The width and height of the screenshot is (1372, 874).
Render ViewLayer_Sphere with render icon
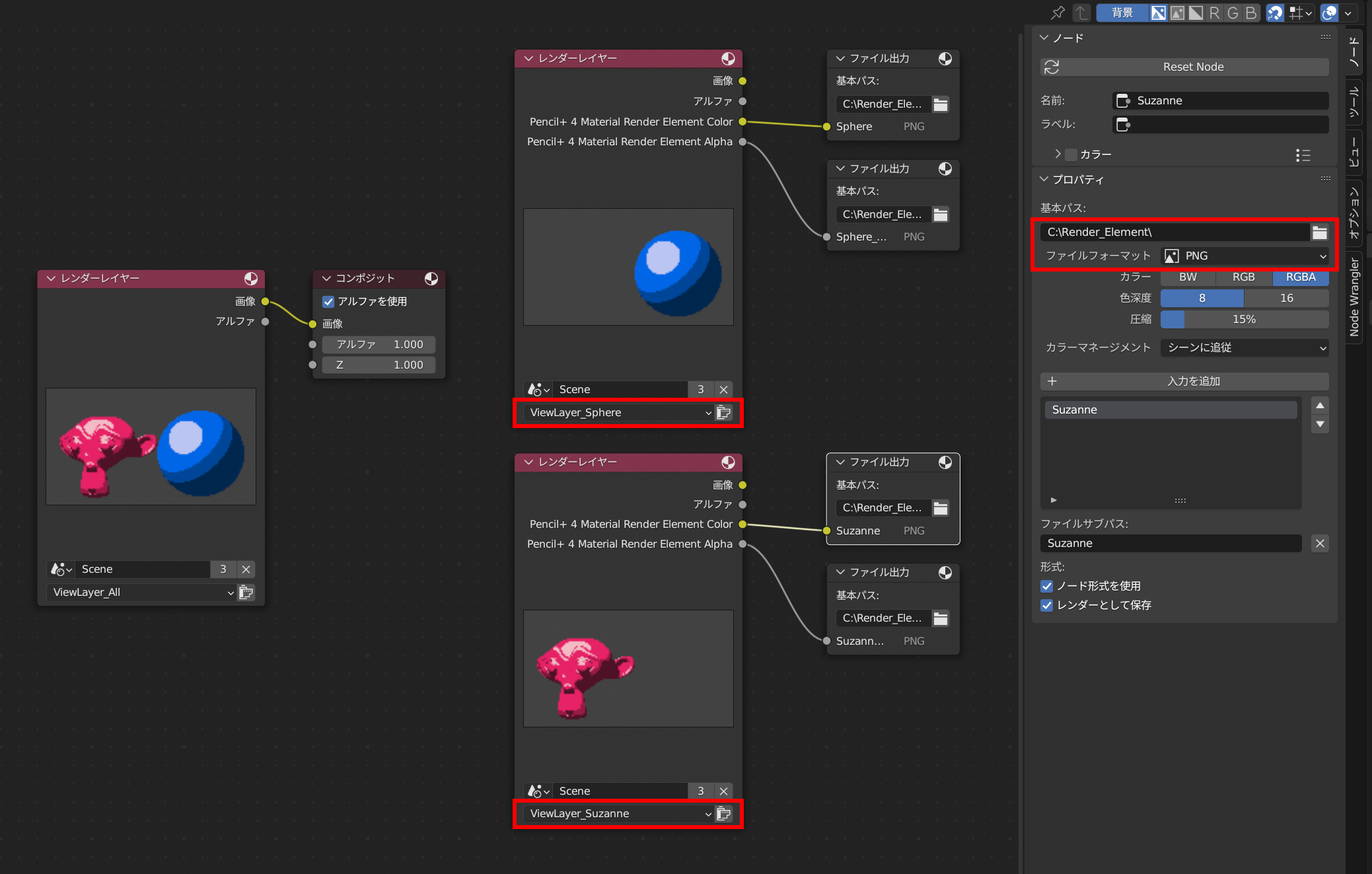coord(724,412)
